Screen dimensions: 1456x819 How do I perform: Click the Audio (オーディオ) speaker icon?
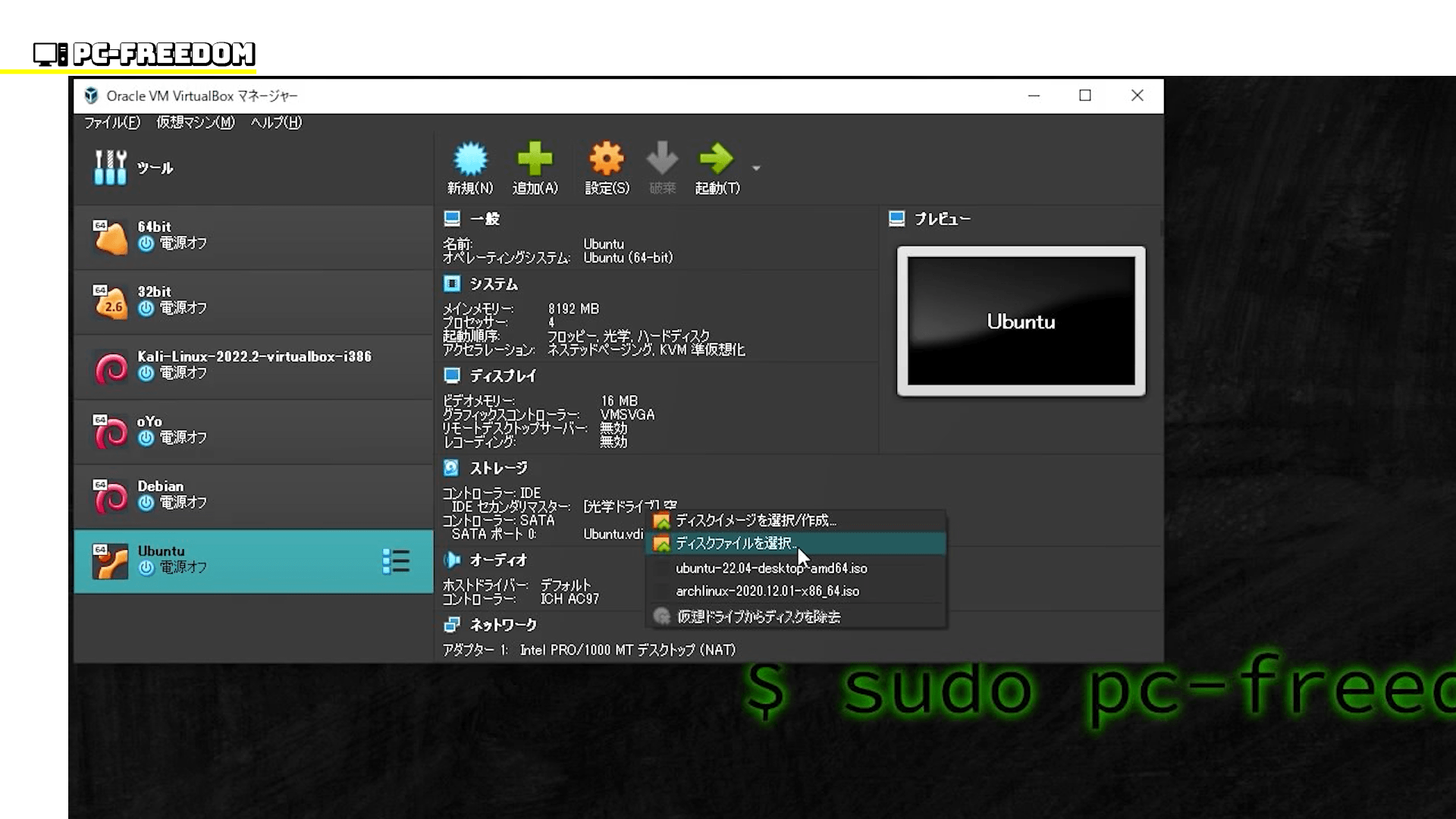click(452, 560)
